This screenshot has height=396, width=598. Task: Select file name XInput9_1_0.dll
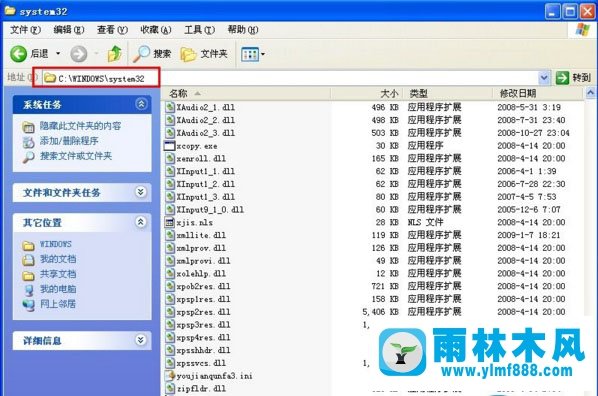pyautogui.click(x=210, y=210)
